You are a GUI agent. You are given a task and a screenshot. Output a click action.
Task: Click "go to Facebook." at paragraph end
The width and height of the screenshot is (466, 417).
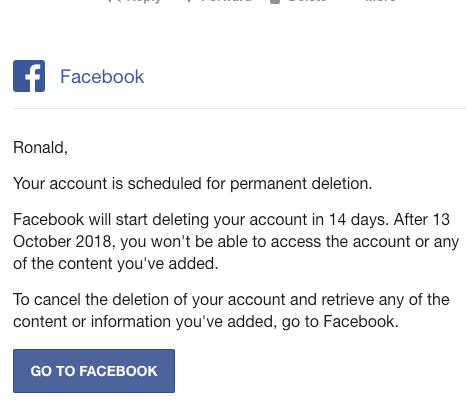[x=340, y=322]
